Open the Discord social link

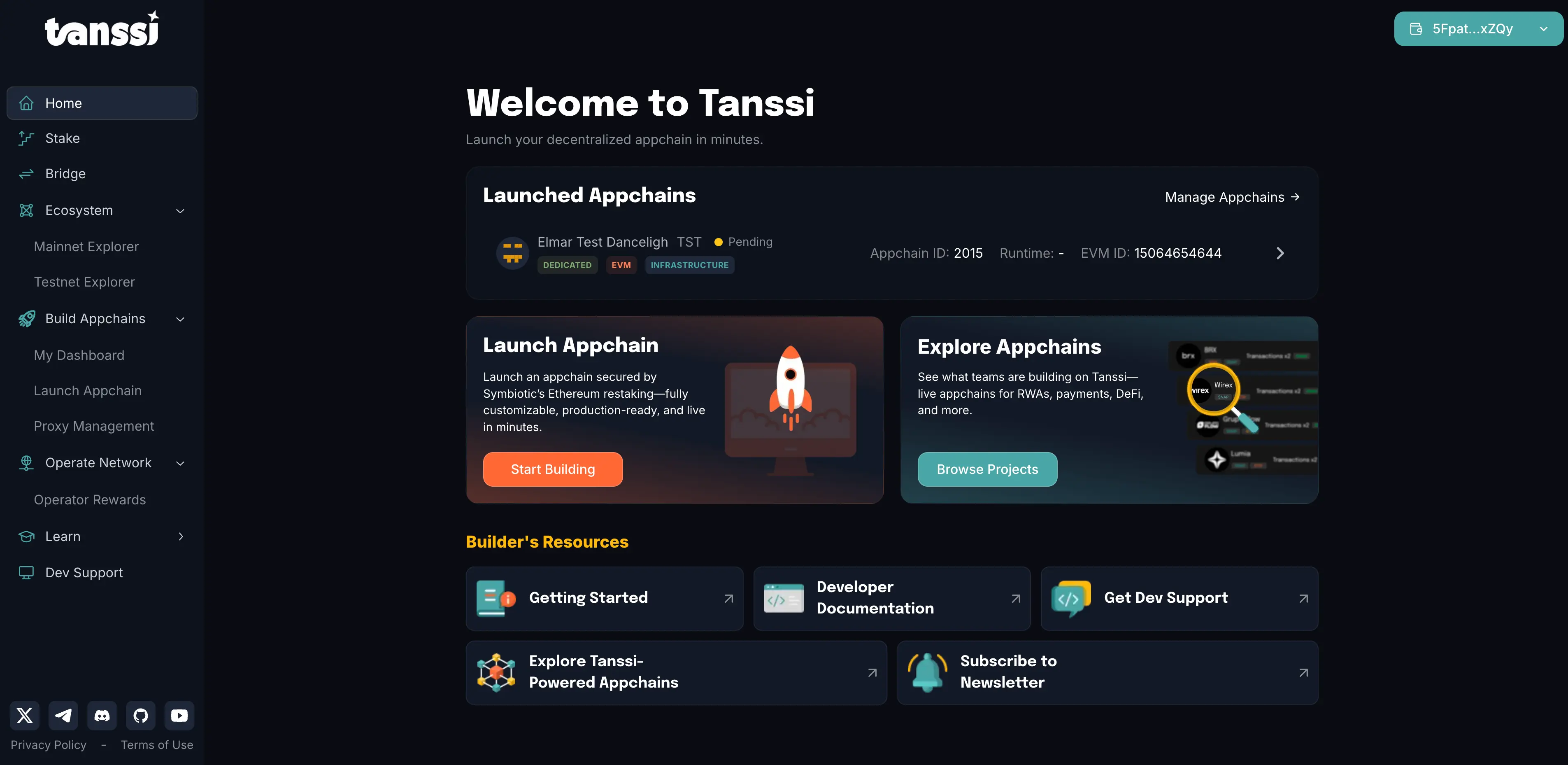[102, 715]
